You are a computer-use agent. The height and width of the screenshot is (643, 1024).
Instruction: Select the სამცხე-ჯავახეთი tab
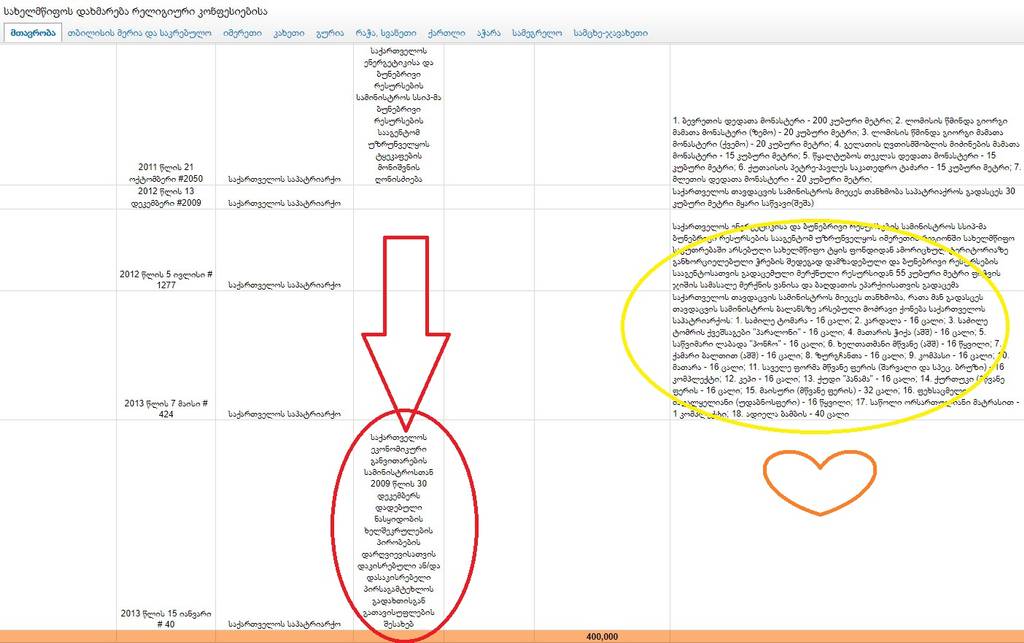pos(611,33)
